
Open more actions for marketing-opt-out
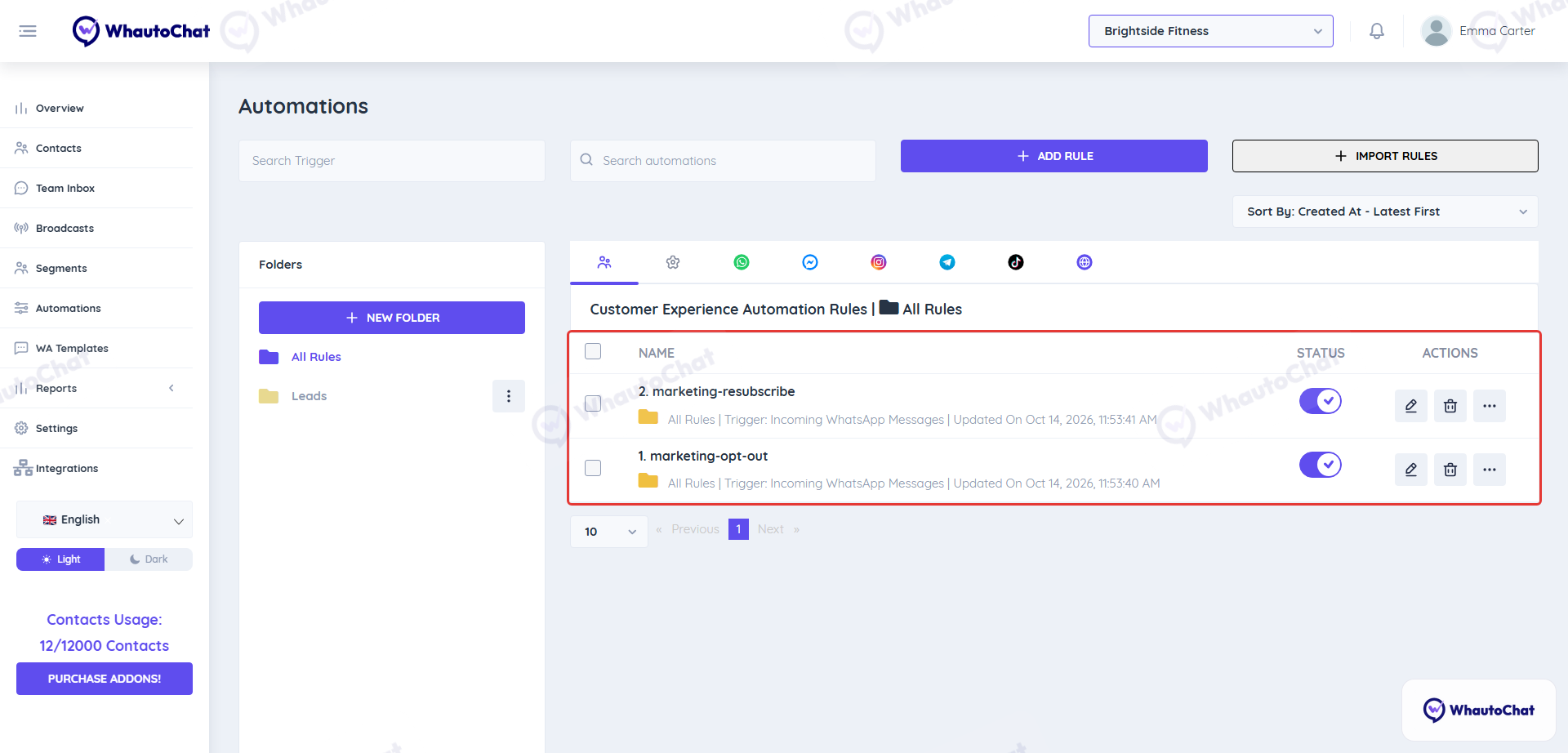coord(1490,470)
